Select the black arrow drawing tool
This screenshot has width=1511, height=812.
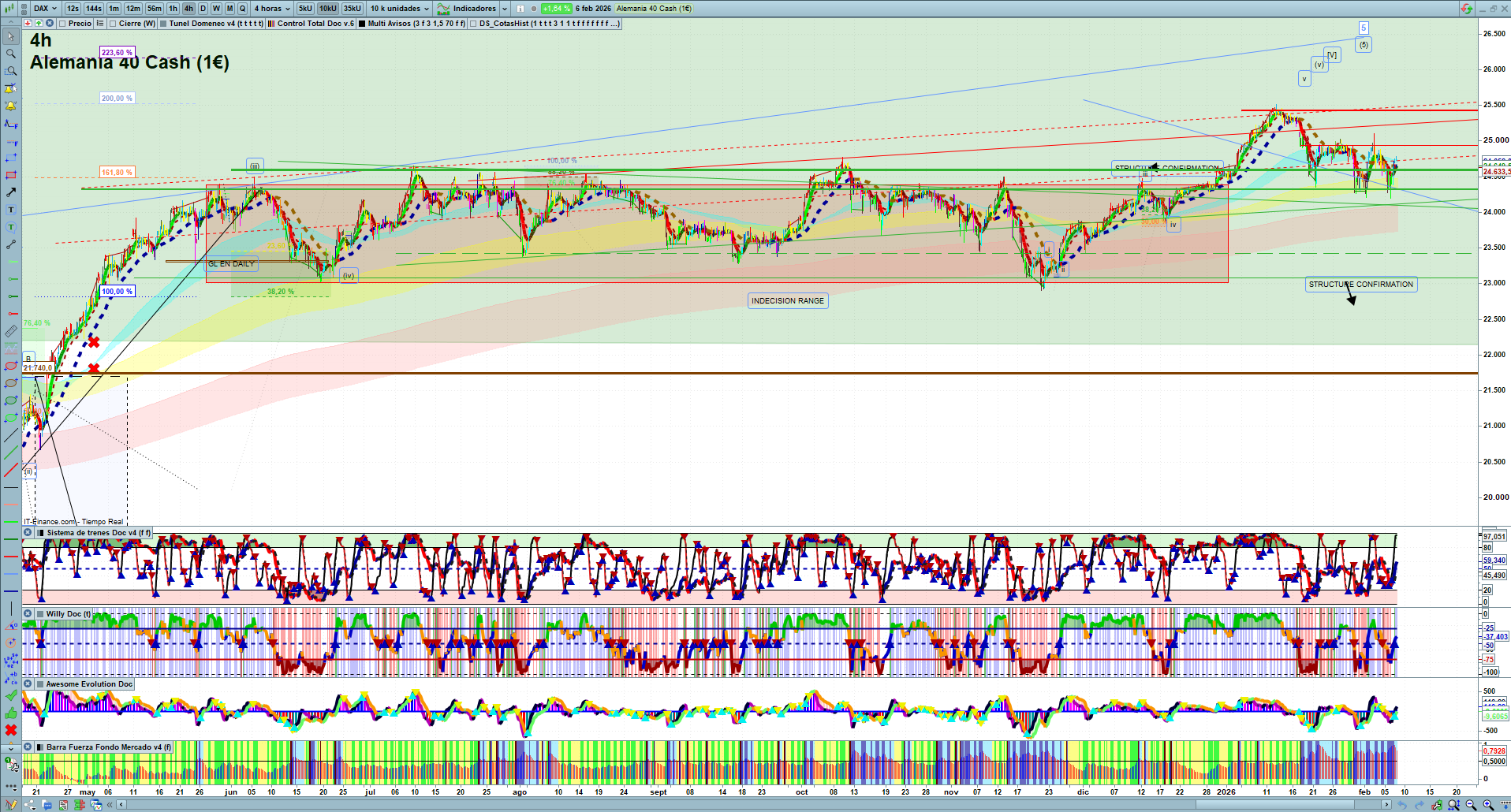[11, 192]
